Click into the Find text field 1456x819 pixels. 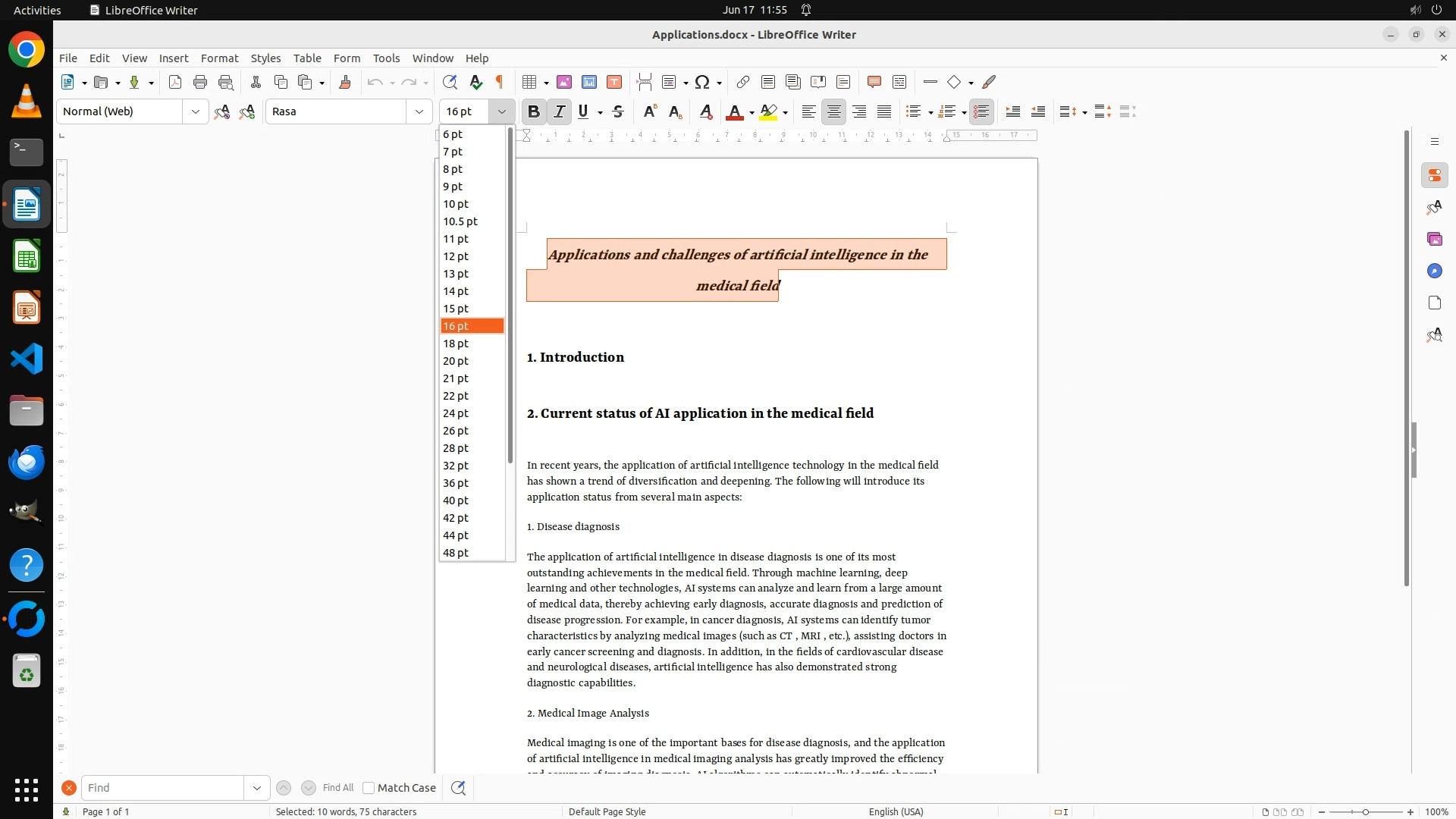point(162,788)
